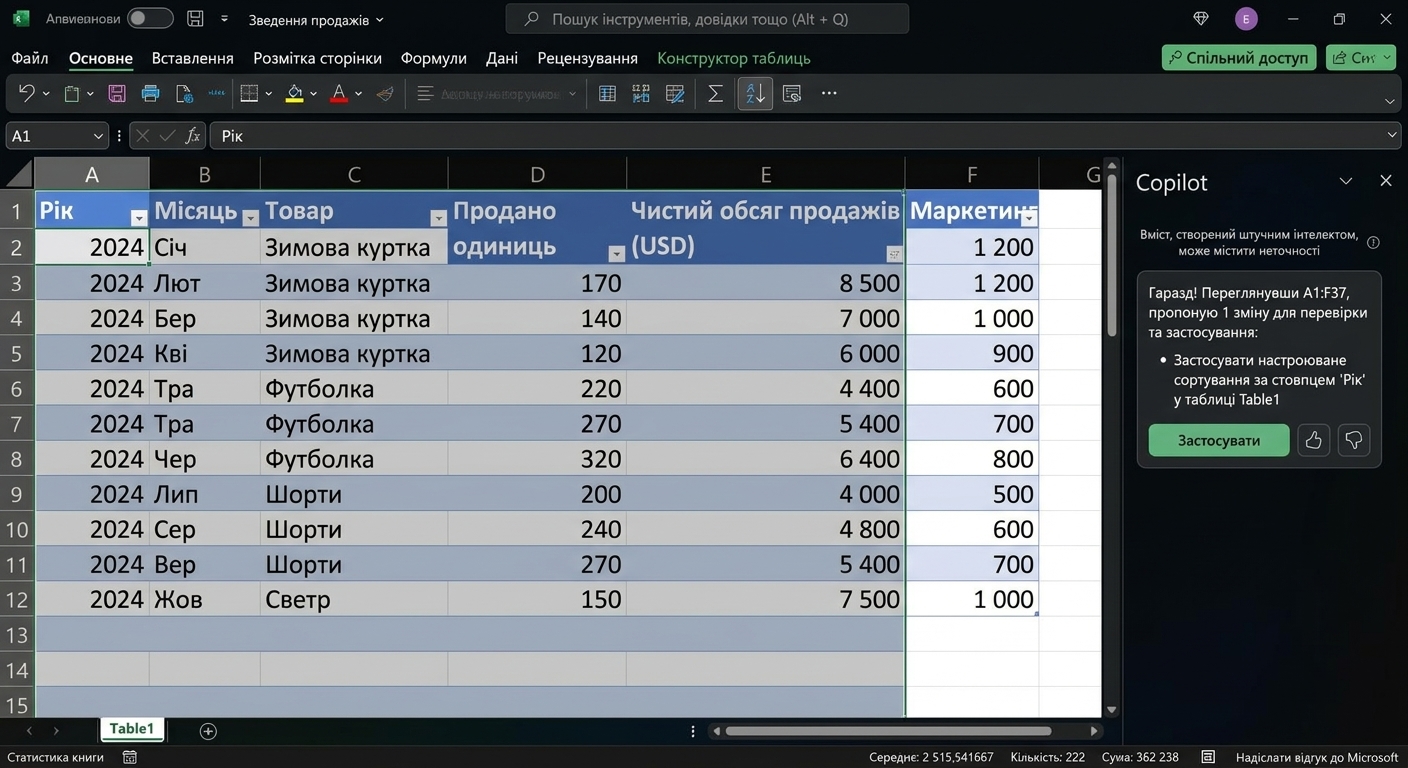Dislike the Copilot suggestion with thumbs down

point(1353,440)
